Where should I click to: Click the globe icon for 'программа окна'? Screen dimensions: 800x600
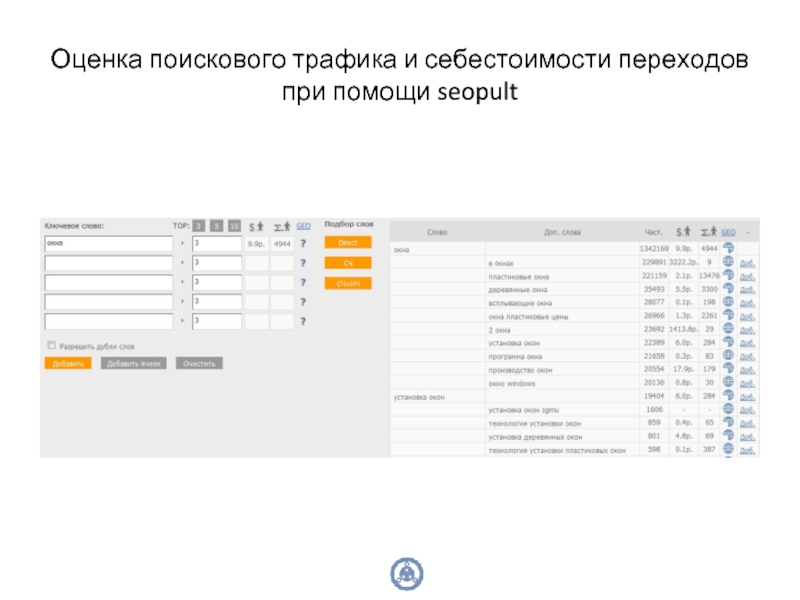728,356
